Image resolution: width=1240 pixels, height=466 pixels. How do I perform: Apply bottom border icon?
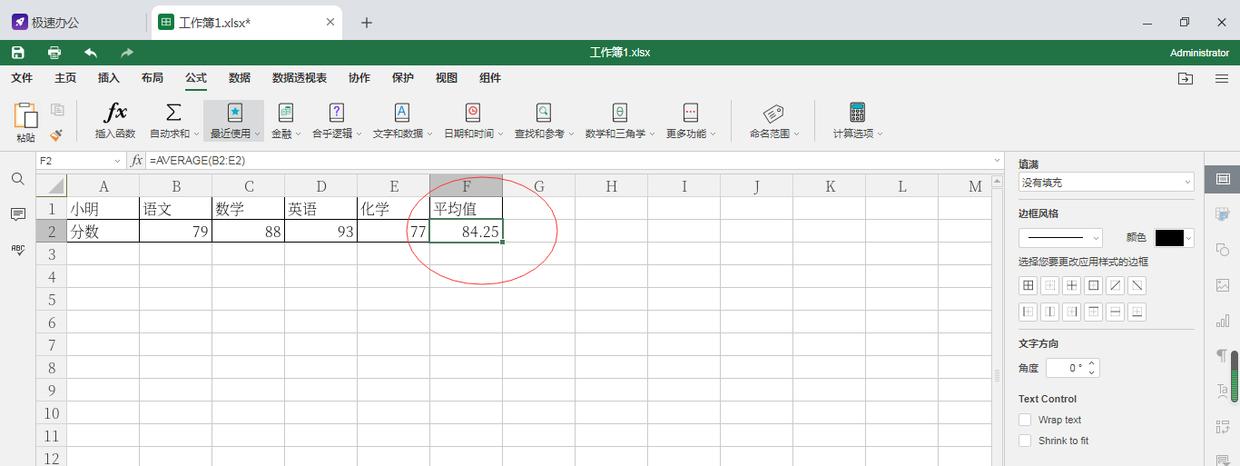click(1137, 312)
